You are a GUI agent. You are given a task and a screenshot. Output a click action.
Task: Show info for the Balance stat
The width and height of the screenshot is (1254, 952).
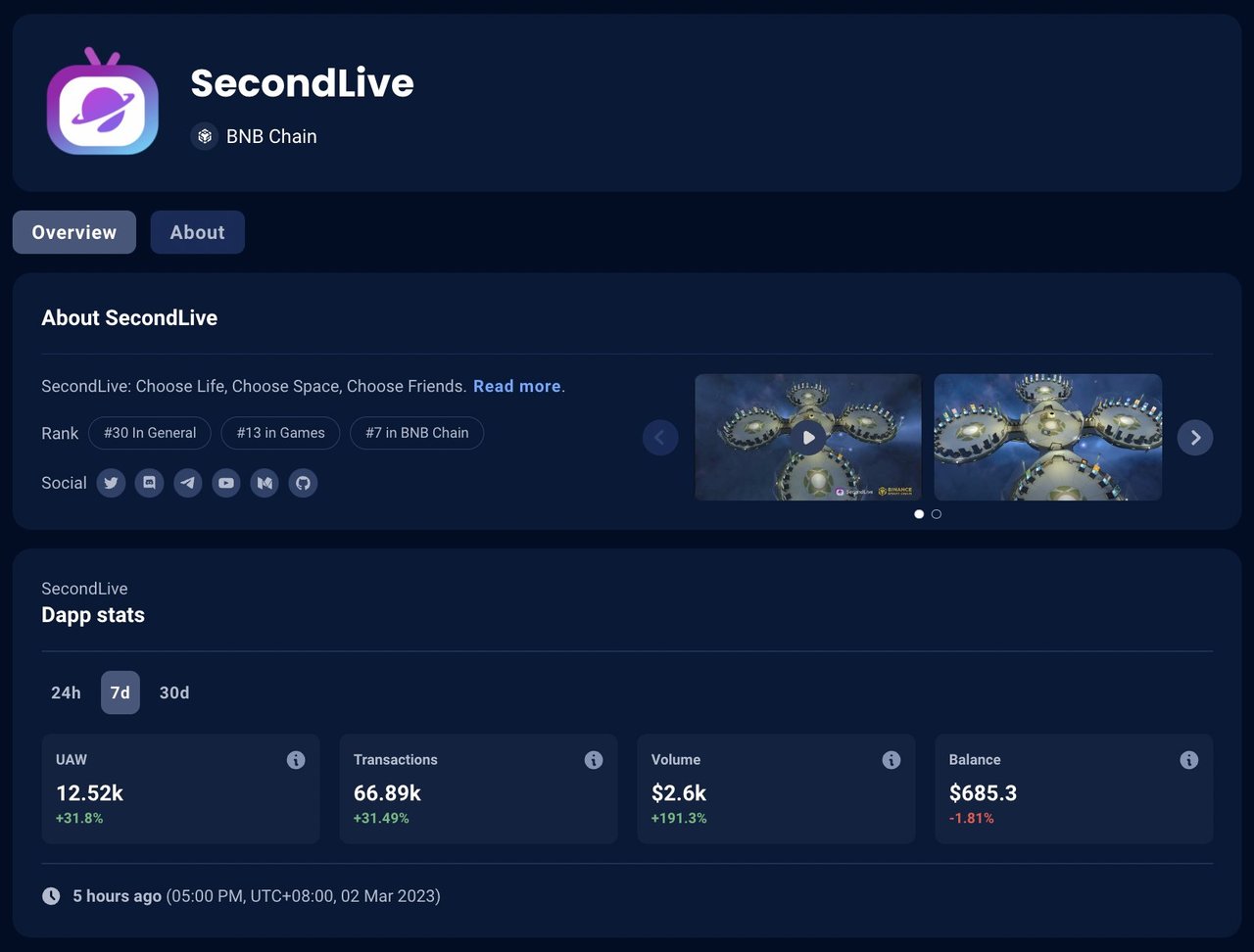(1189, 760)
